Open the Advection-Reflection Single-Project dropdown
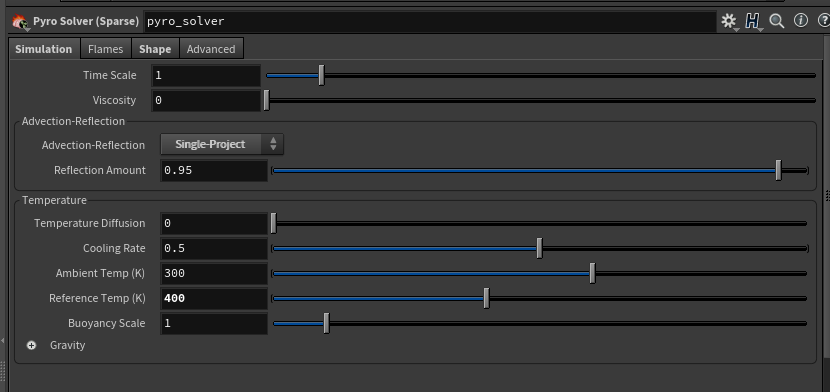Viewport: 830px width, 392px height. click(x=222, y=144)
